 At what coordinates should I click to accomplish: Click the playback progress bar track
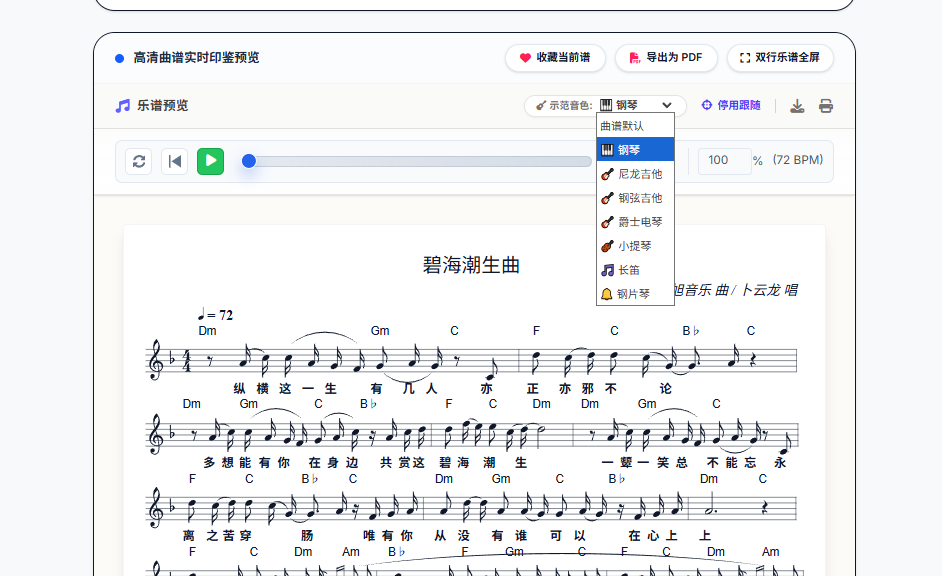click(419, 161)
